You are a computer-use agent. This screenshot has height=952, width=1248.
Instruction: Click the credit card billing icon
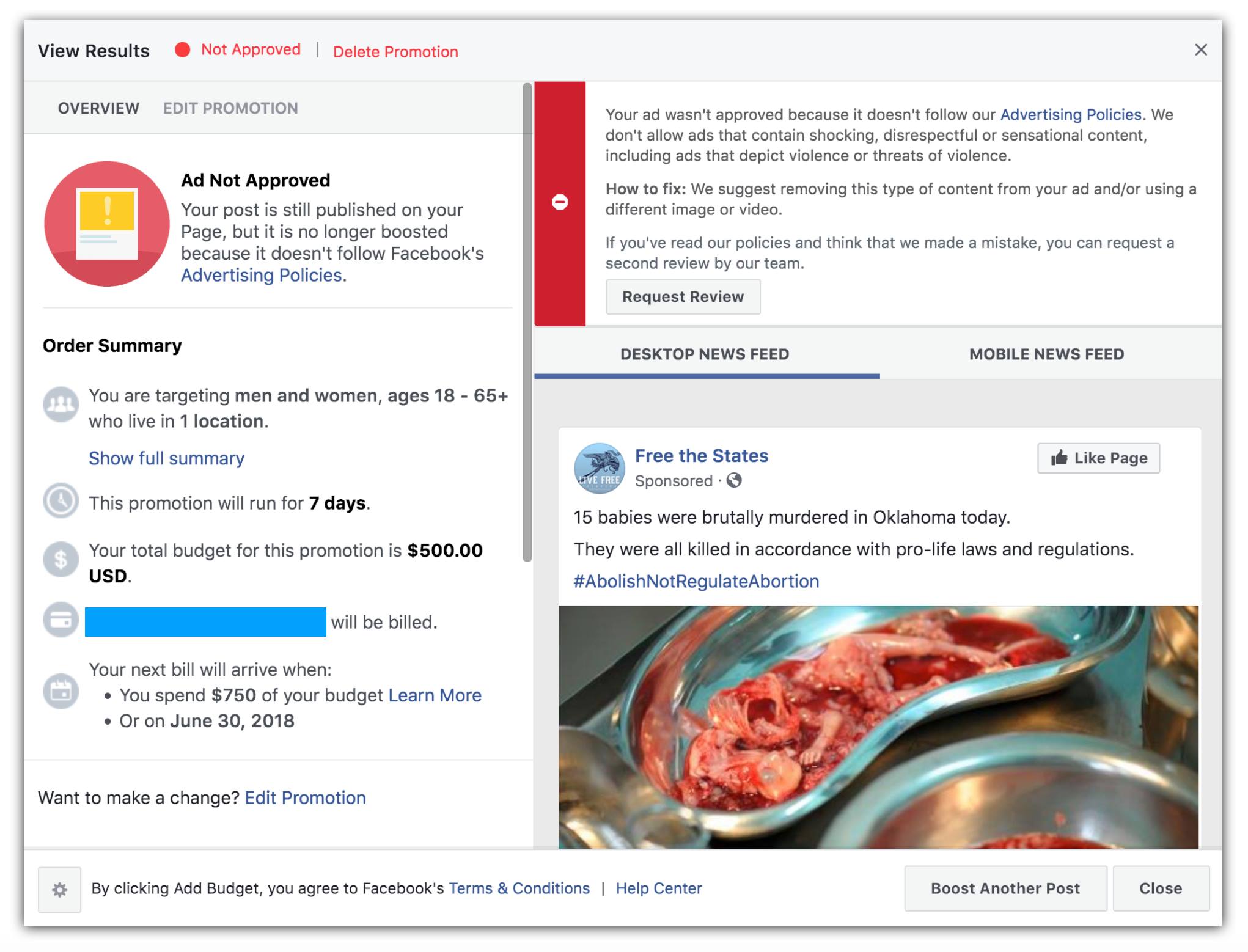point(61,621)
